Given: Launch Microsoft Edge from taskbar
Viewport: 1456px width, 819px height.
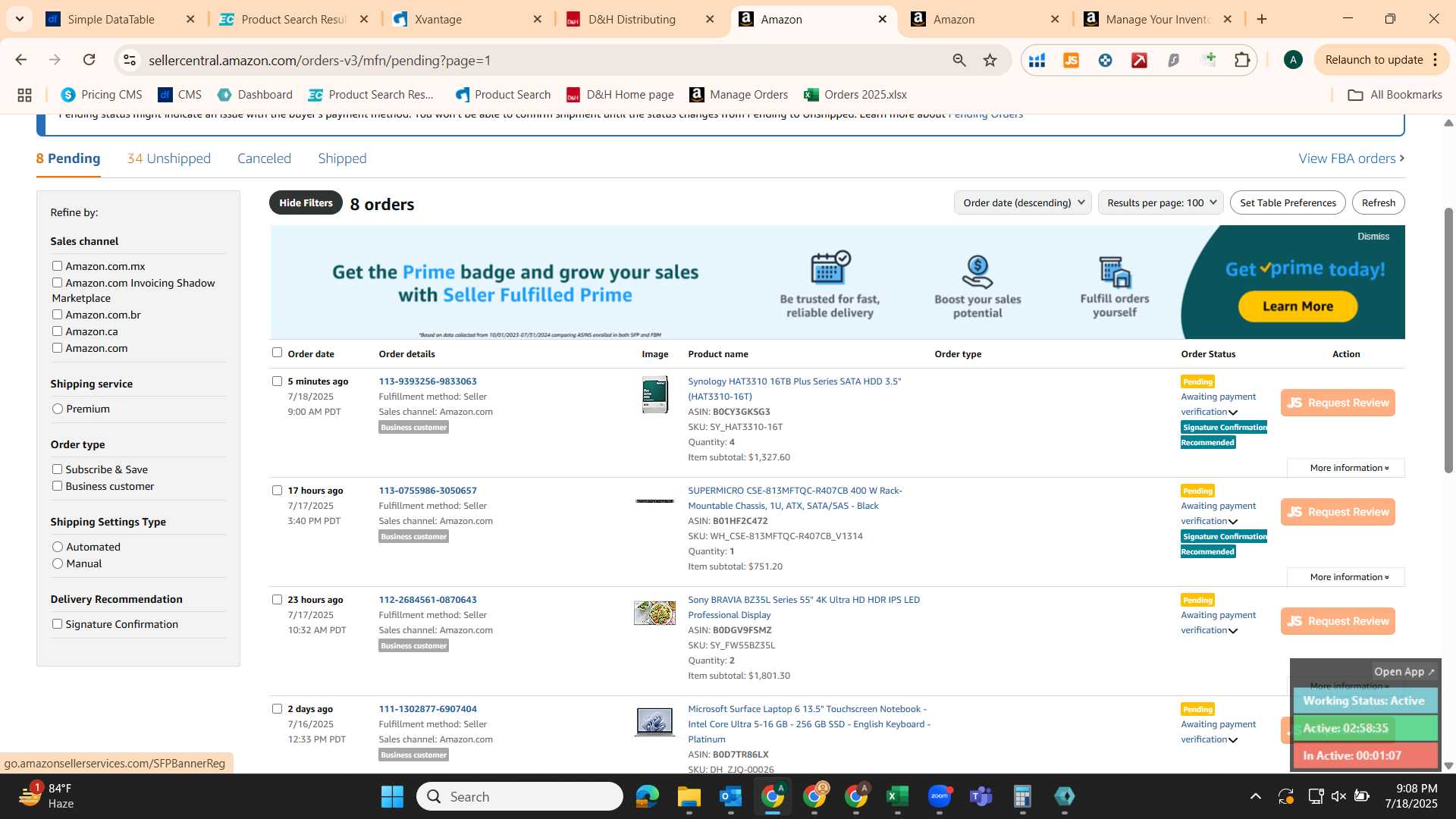Looking at the screenshot, I should pyautogui.click(x=647, y=796).
